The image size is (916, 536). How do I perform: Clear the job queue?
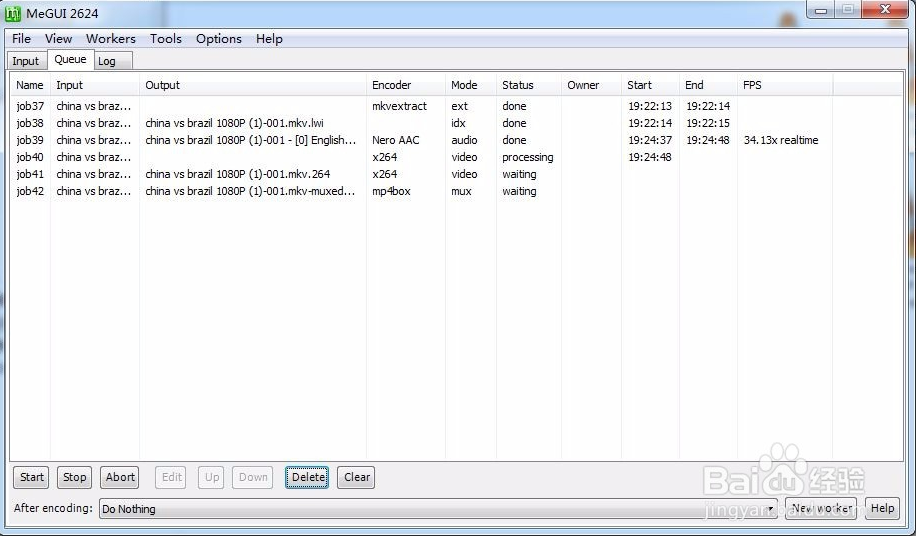click(x=356, y=477)
